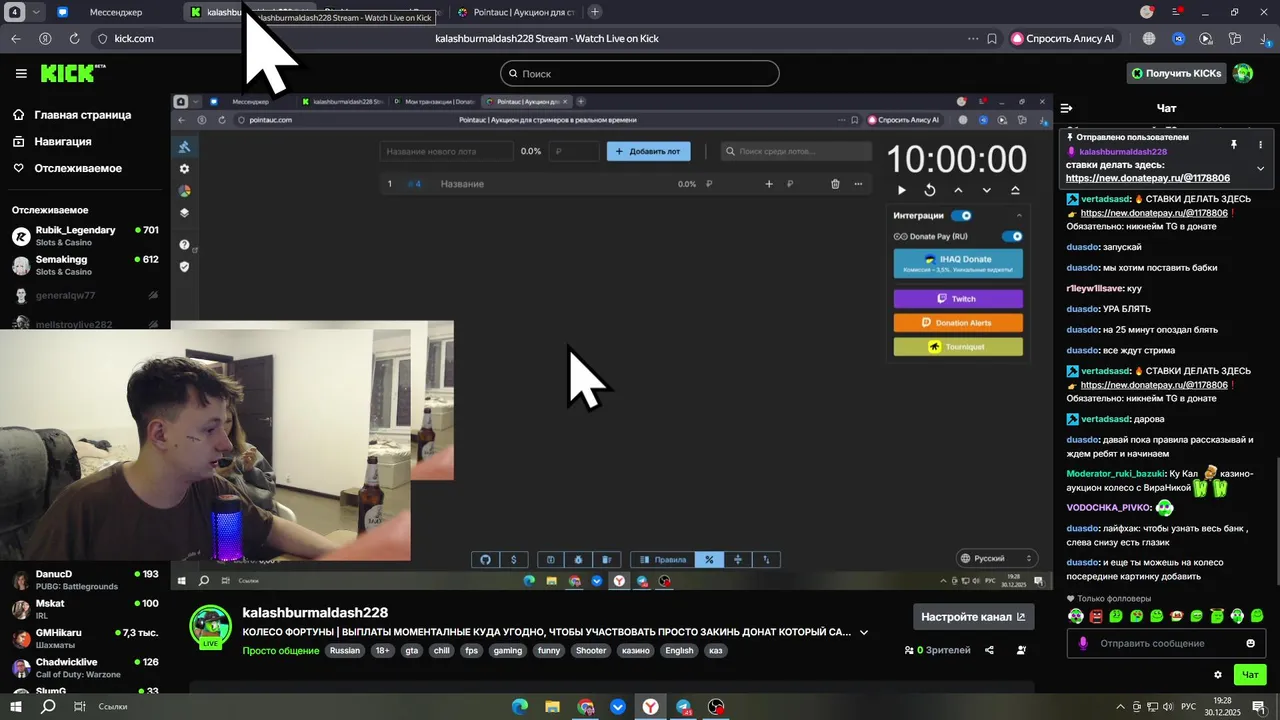Click the kick.com address bar

click(134, 39)
